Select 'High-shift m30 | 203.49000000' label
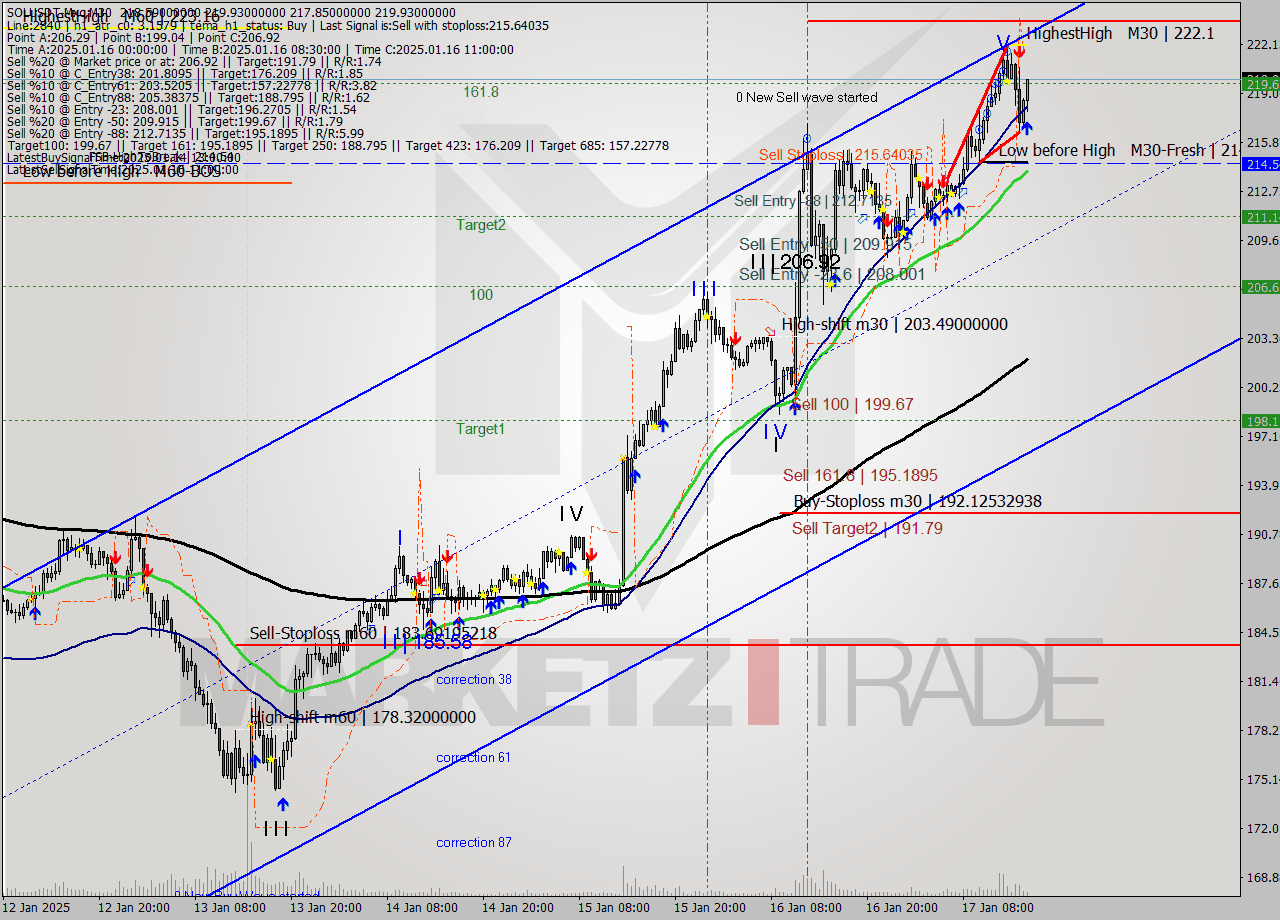 tap(895, 324)
